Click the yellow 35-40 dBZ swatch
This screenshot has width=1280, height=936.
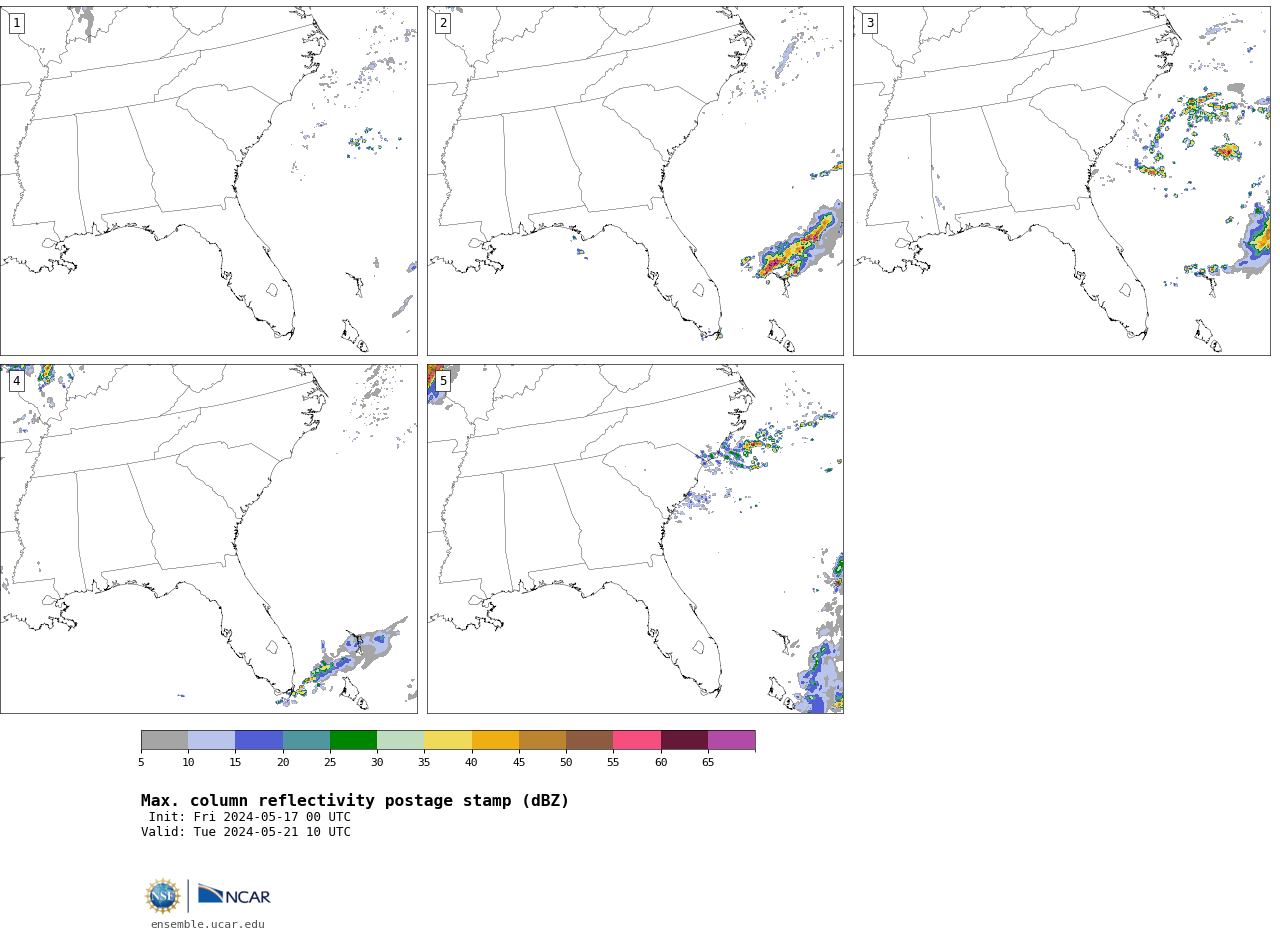pyautogui.click(x=448, y=740)
